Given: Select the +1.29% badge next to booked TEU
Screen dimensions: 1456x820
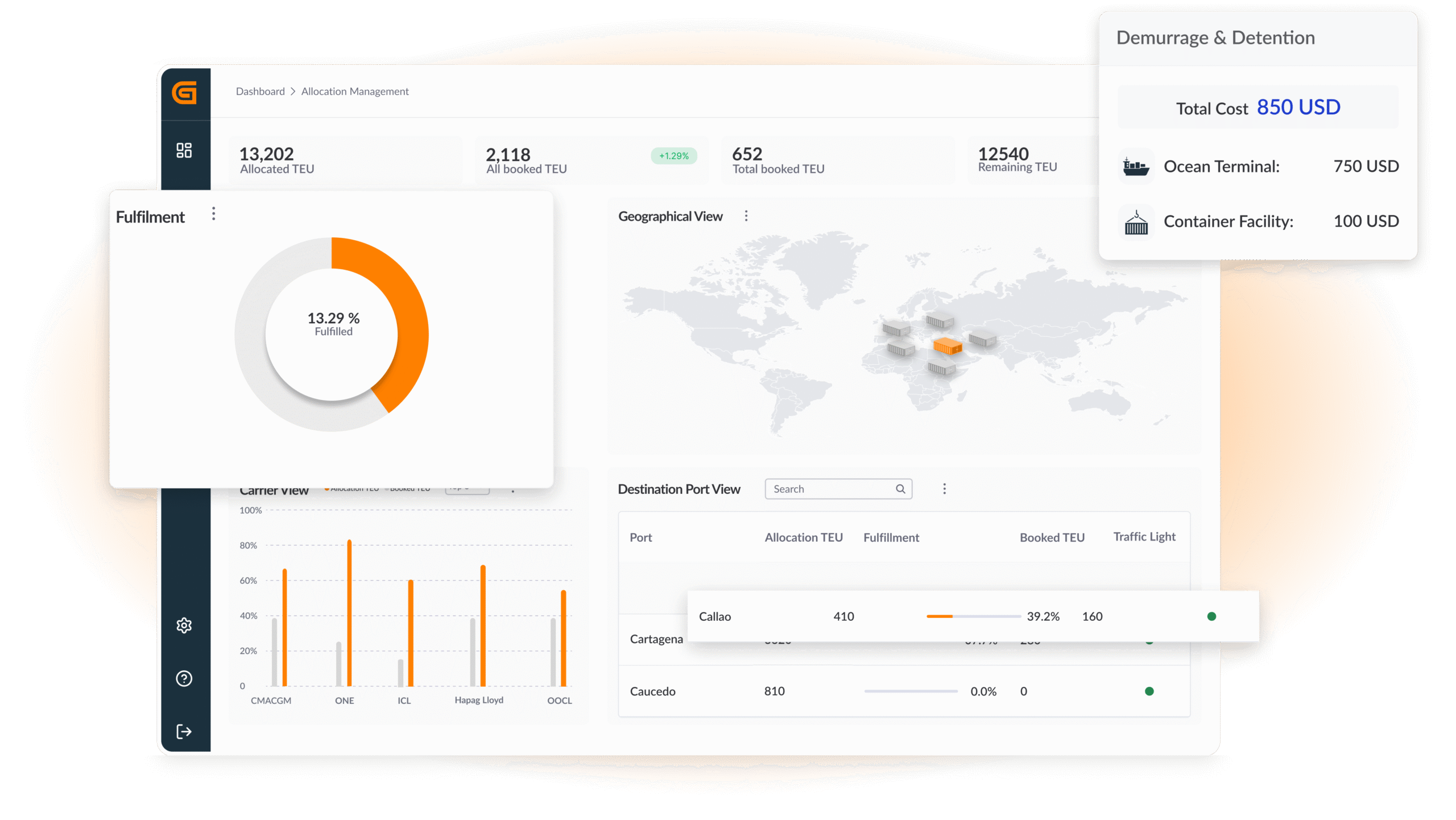Looking at the screenshot, I should pyautogui.click(x=673, y=155).
